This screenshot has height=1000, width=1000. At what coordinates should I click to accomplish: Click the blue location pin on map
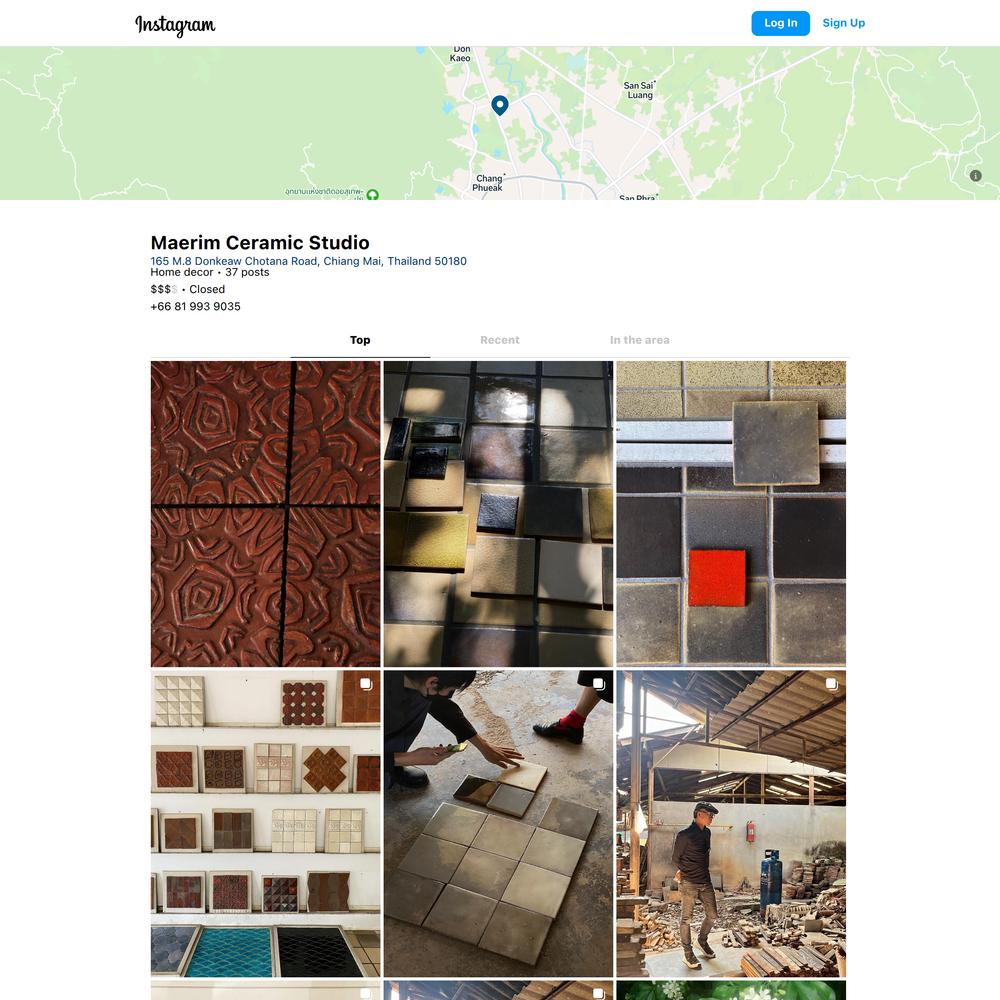coord(500,105)
